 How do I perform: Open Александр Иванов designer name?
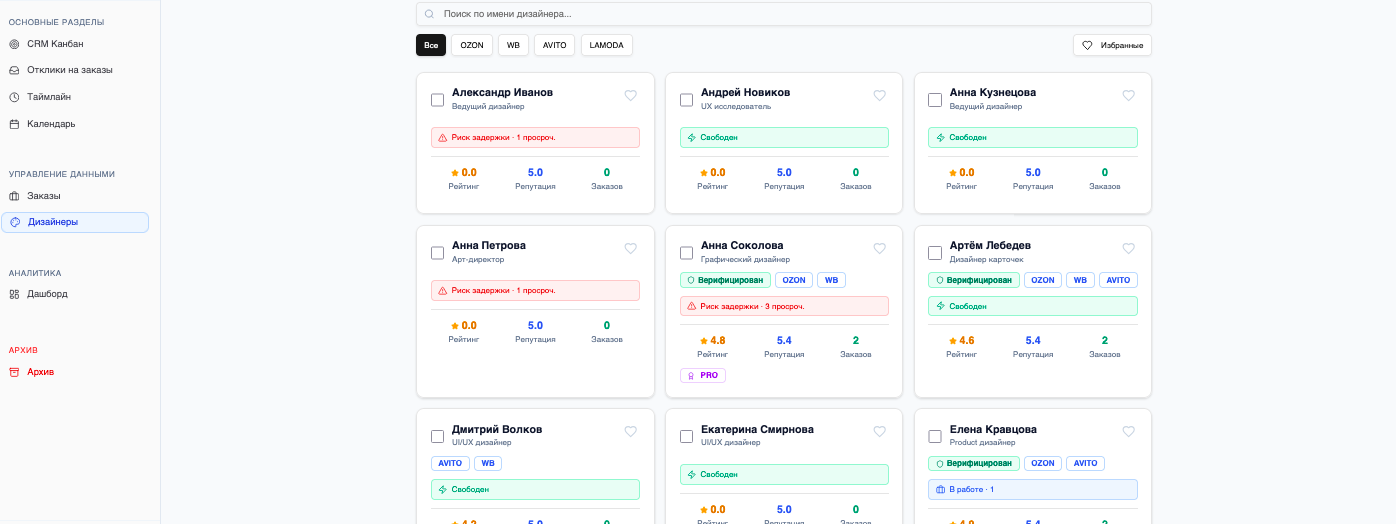502,92
